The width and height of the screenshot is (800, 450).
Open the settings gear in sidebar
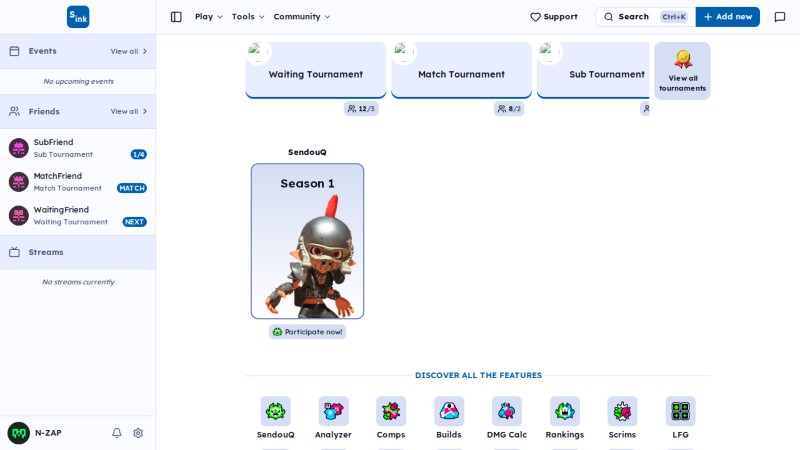pos(138,433)
